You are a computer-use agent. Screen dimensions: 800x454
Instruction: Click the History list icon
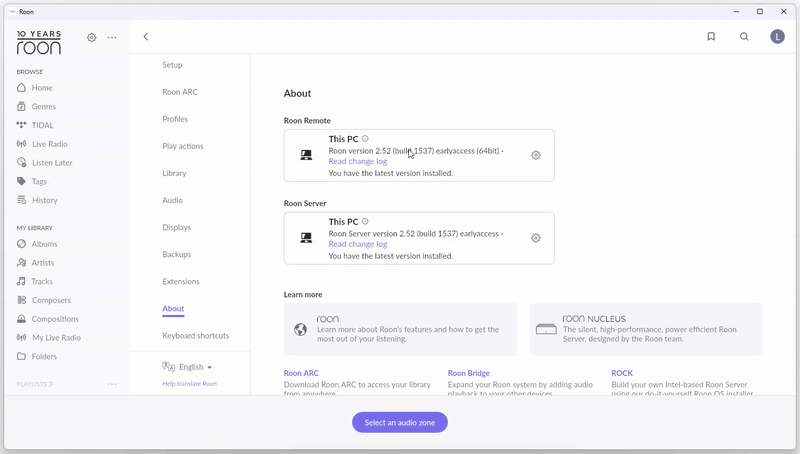pos(21,200)
